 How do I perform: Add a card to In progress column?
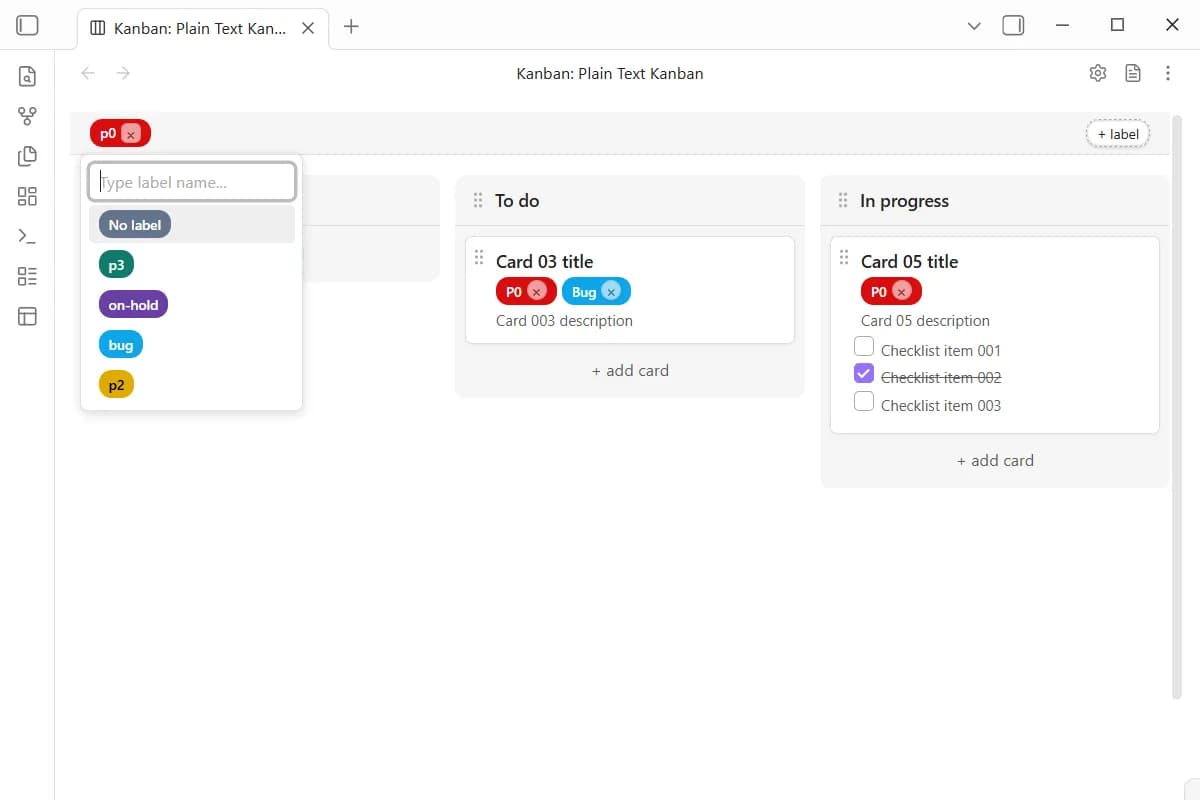click(x=995, y=461)
